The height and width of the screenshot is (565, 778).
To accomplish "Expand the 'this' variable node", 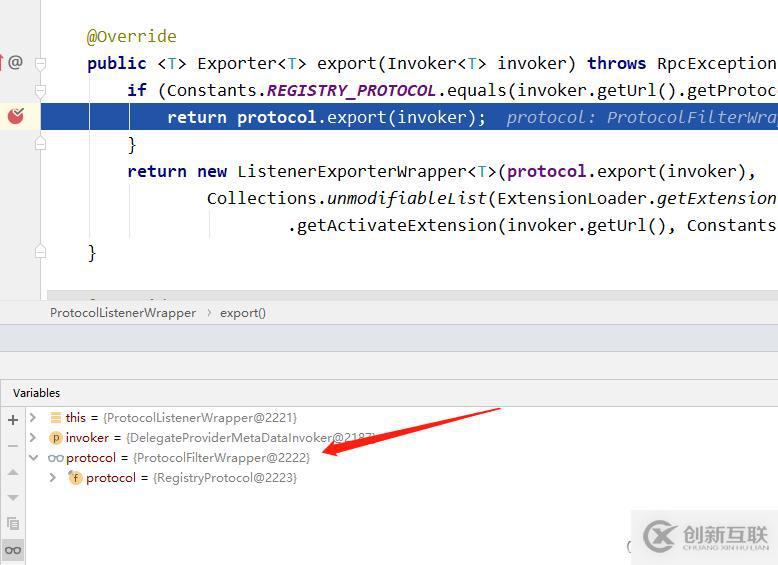I will click(x=33, y=418).
